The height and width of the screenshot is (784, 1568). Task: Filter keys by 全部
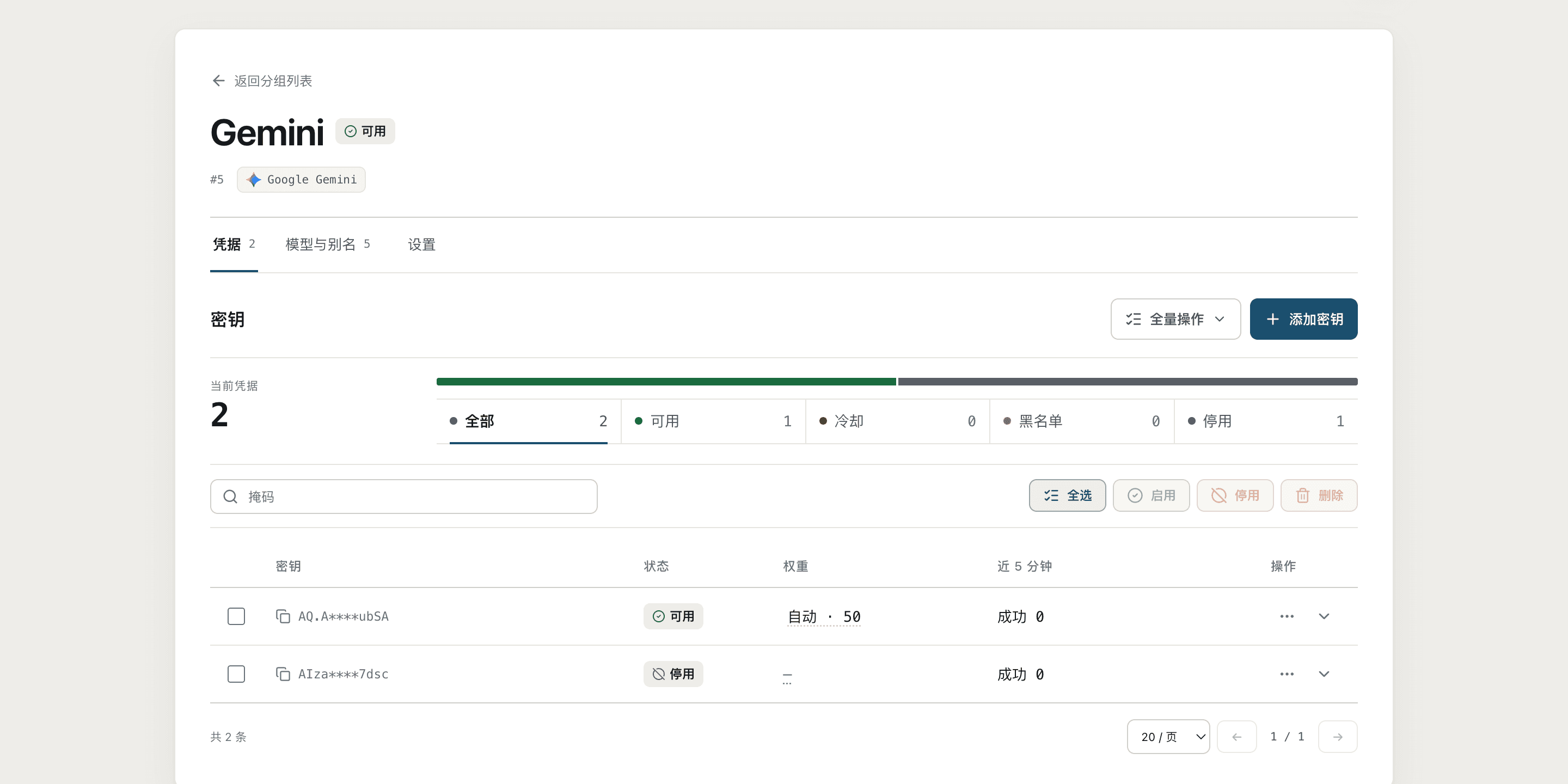(528, 421)
